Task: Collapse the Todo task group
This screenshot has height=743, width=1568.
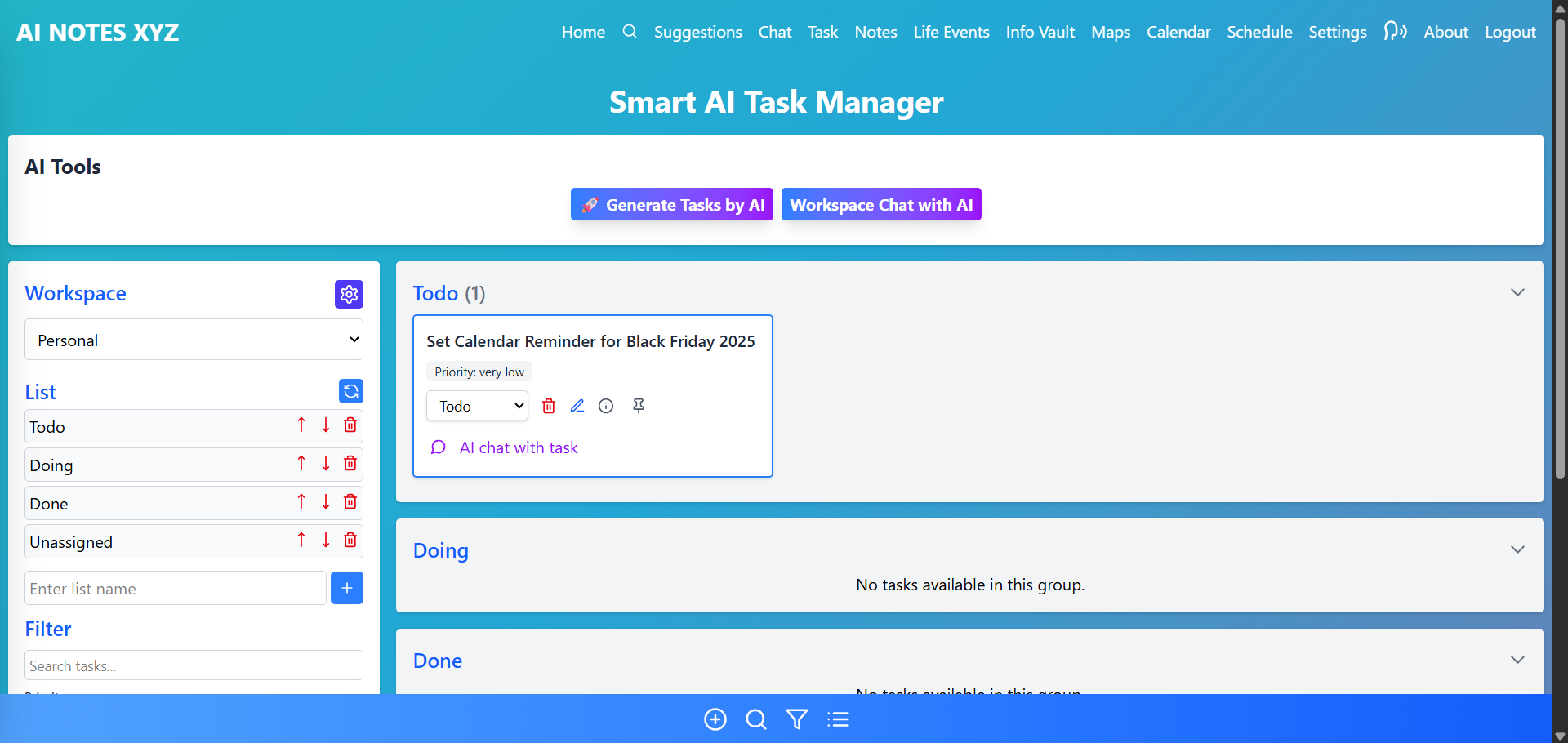Action: 1517,292
